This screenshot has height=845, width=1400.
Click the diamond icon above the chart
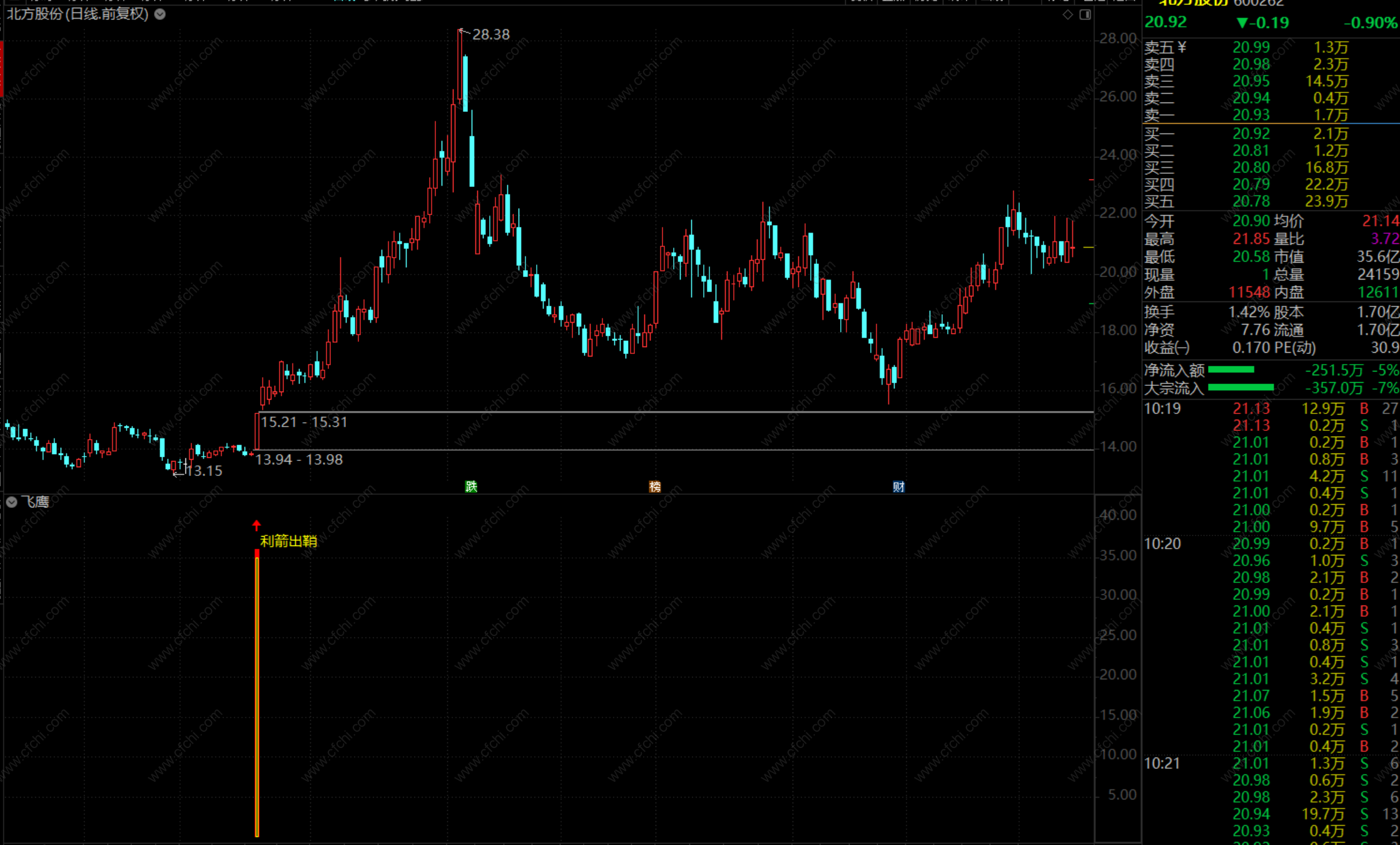tap(1067, 14)
